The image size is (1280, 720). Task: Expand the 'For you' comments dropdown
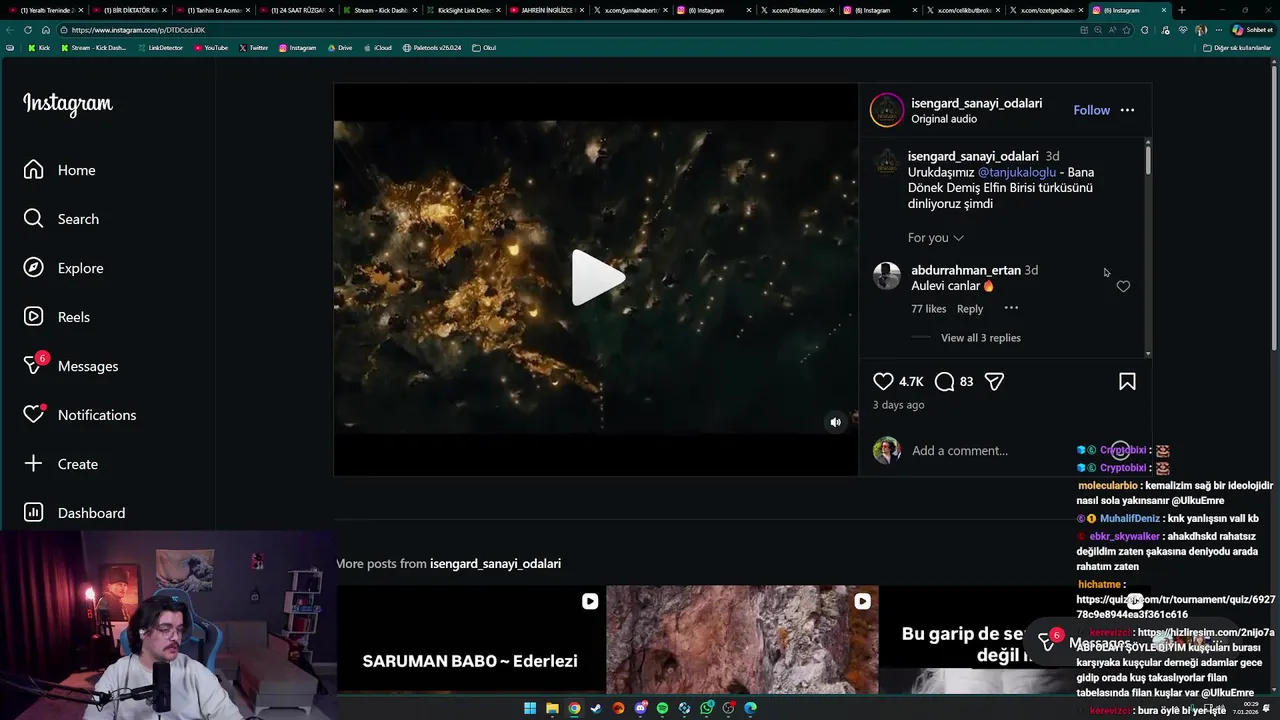[936, 237]
